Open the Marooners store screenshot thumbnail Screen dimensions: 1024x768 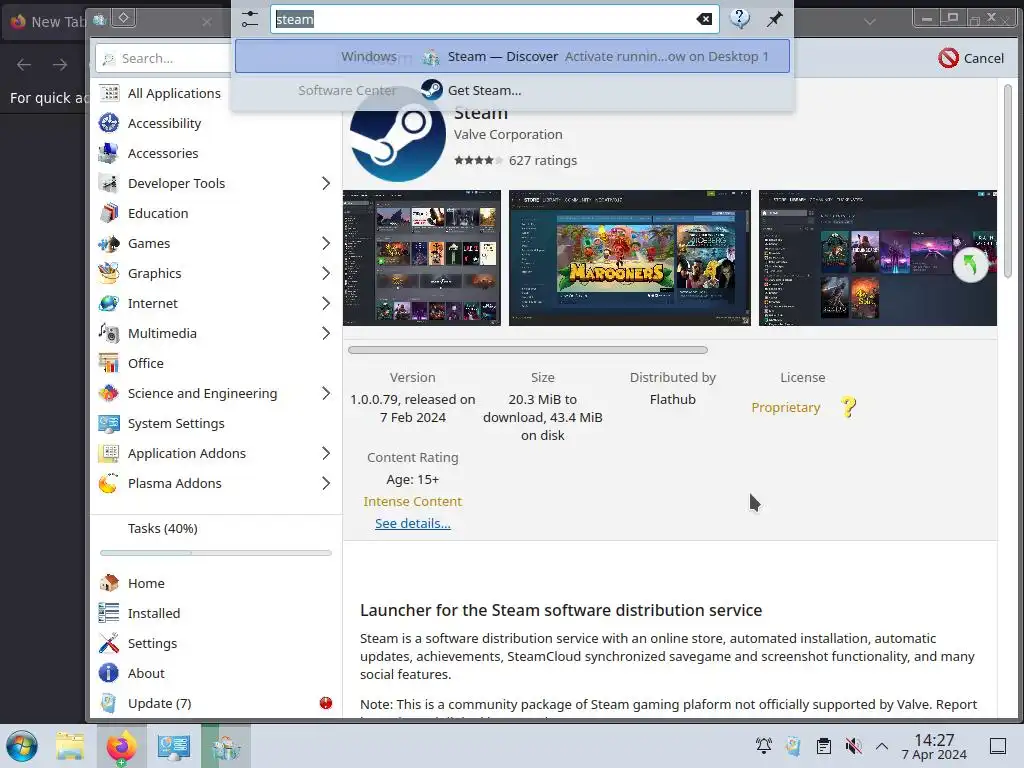click(x=630, y=258)
